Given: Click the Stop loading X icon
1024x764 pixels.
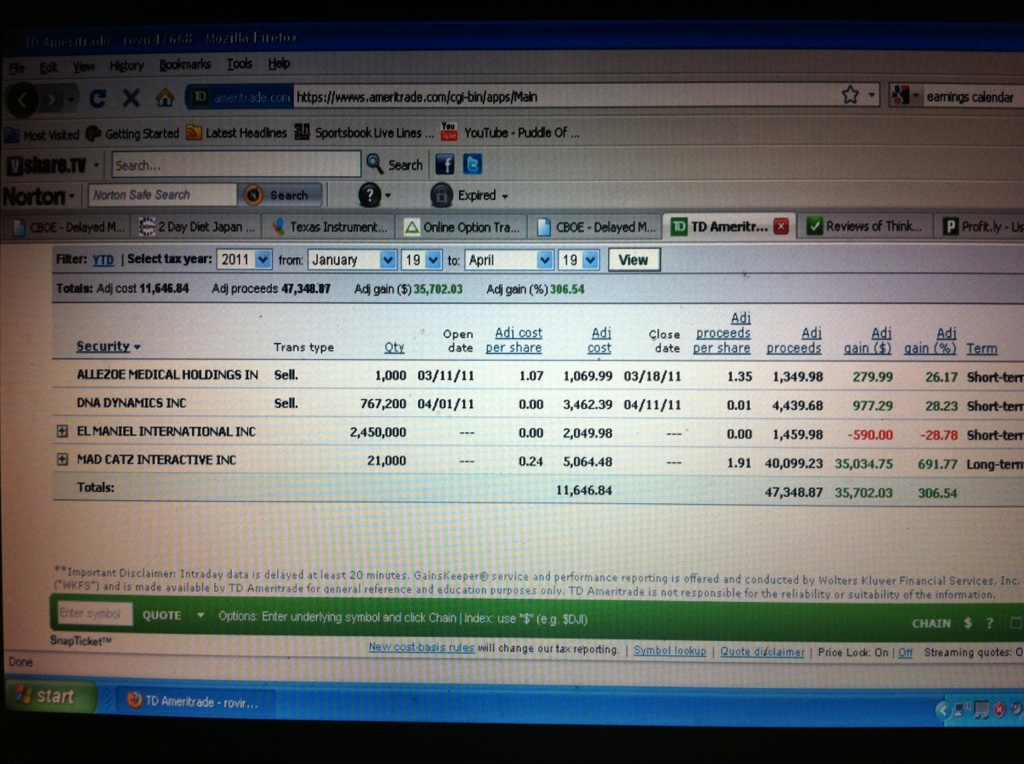Looking at the screenshot, I should [x=131, y=99].
